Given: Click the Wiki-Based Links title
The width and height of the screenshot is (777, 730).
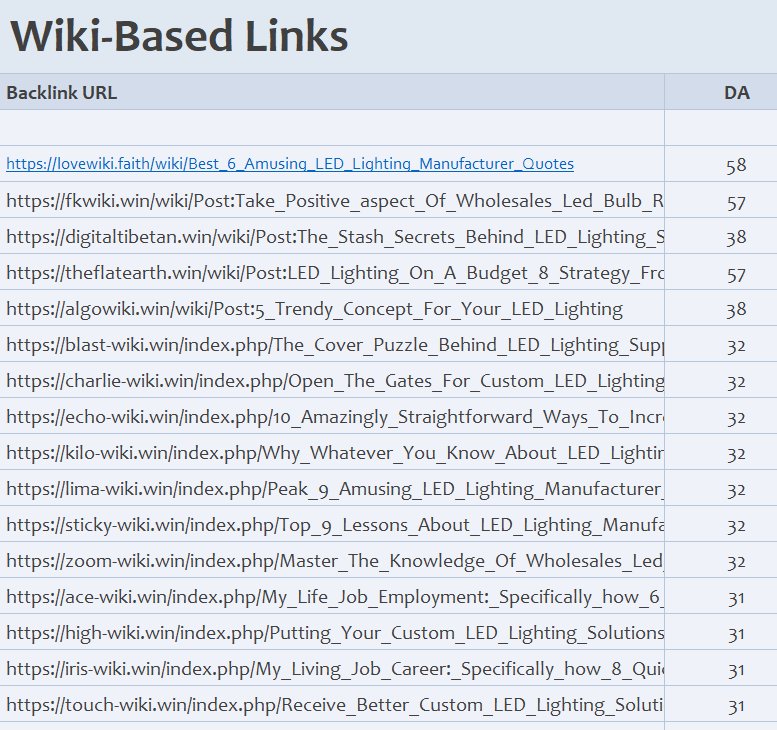Looking at the screenshot, I should 179,37.
